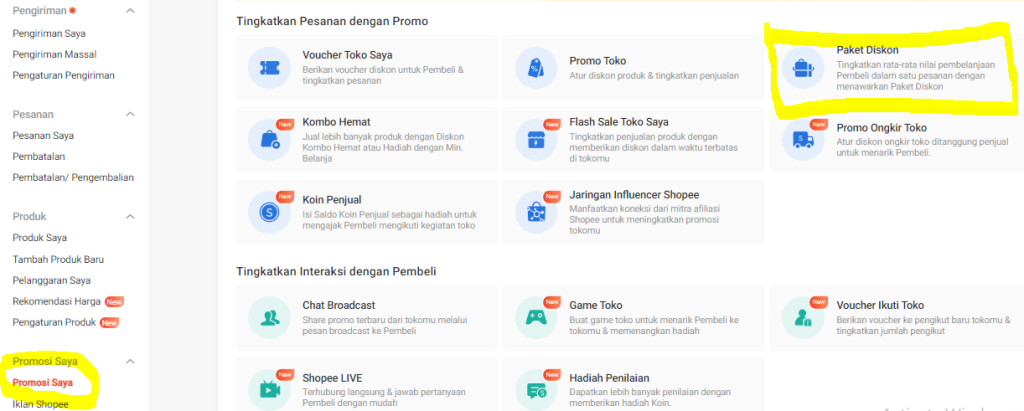Open the Chat Broadcast icon

[268, 318]
